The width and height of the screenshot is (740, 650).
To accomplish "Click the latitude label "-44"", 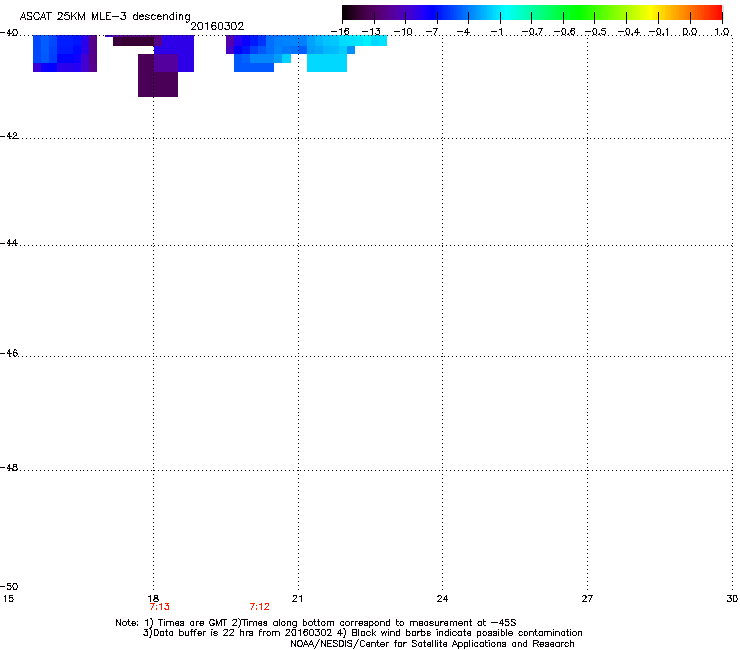I will [x=9, y=243].
